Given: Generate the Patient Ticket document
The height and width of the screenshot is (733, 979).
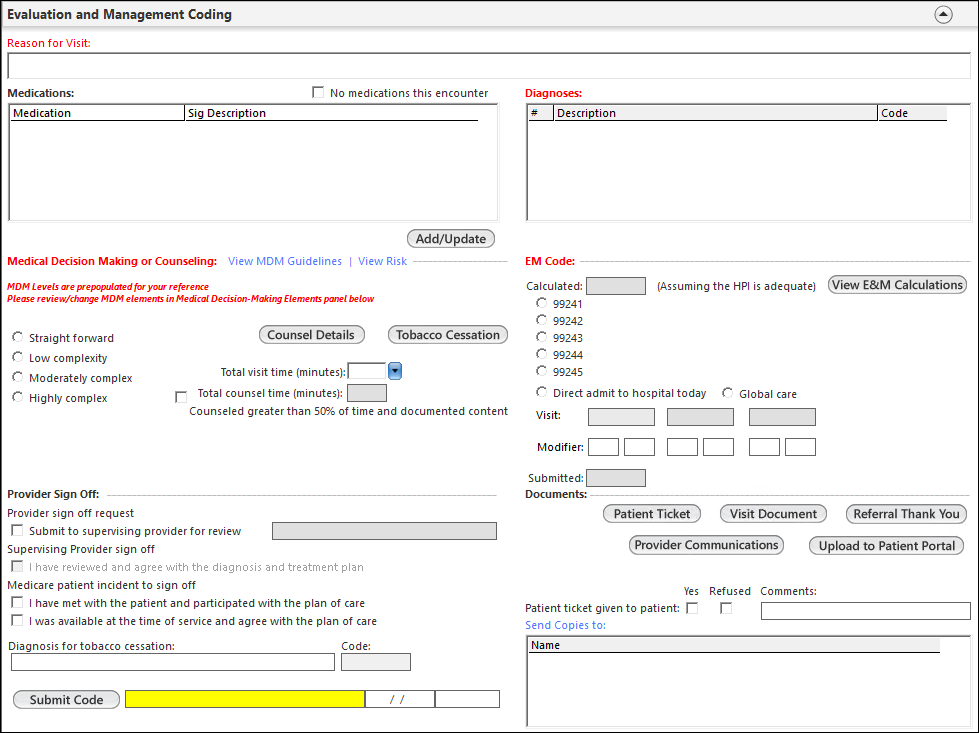Looking at the screenshot, I should [652, 514].
